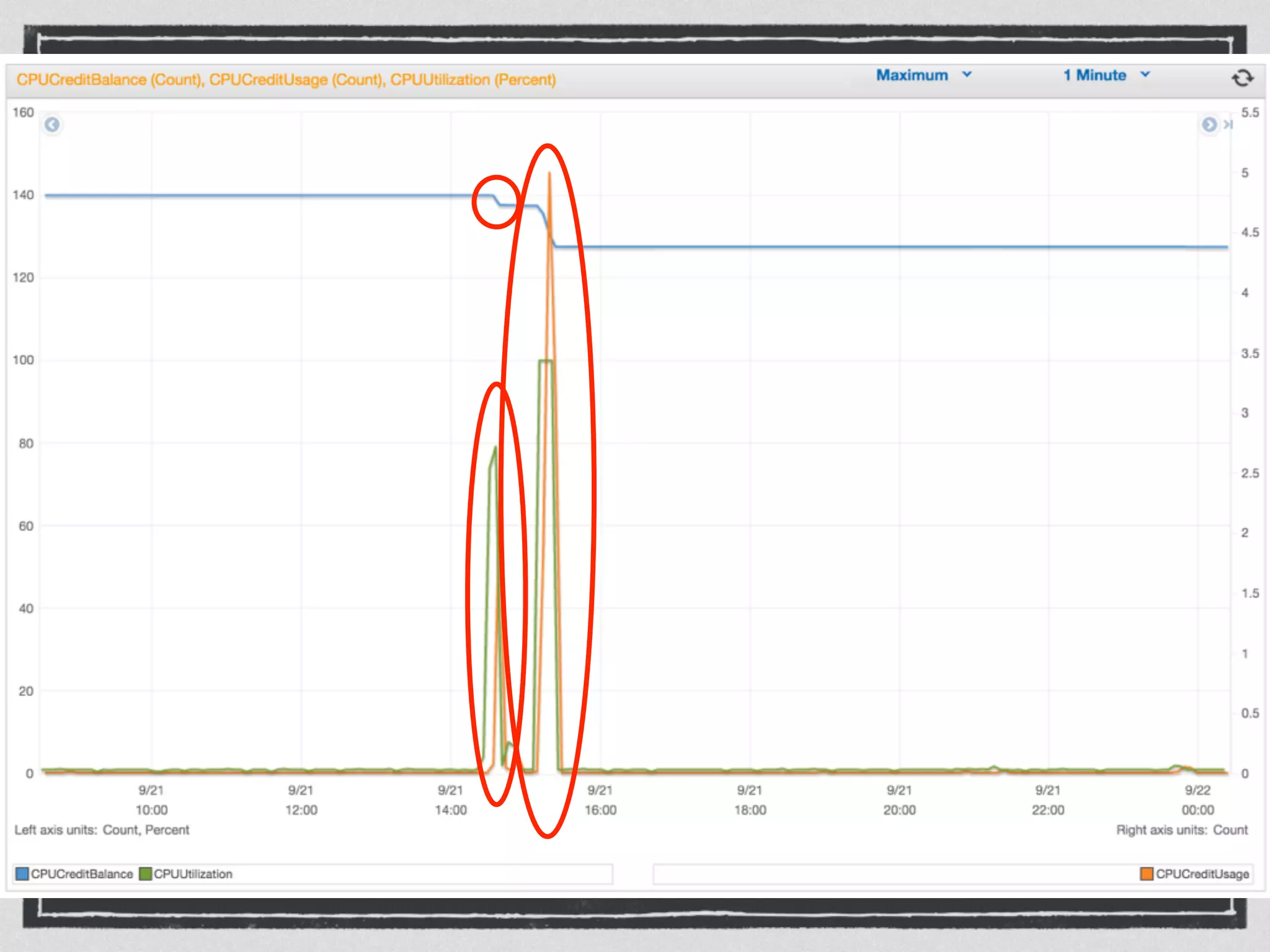Click the 9/22 00:00 time axis label
The height and width of the screenshot is (952, 1270).
point(1197,800)
